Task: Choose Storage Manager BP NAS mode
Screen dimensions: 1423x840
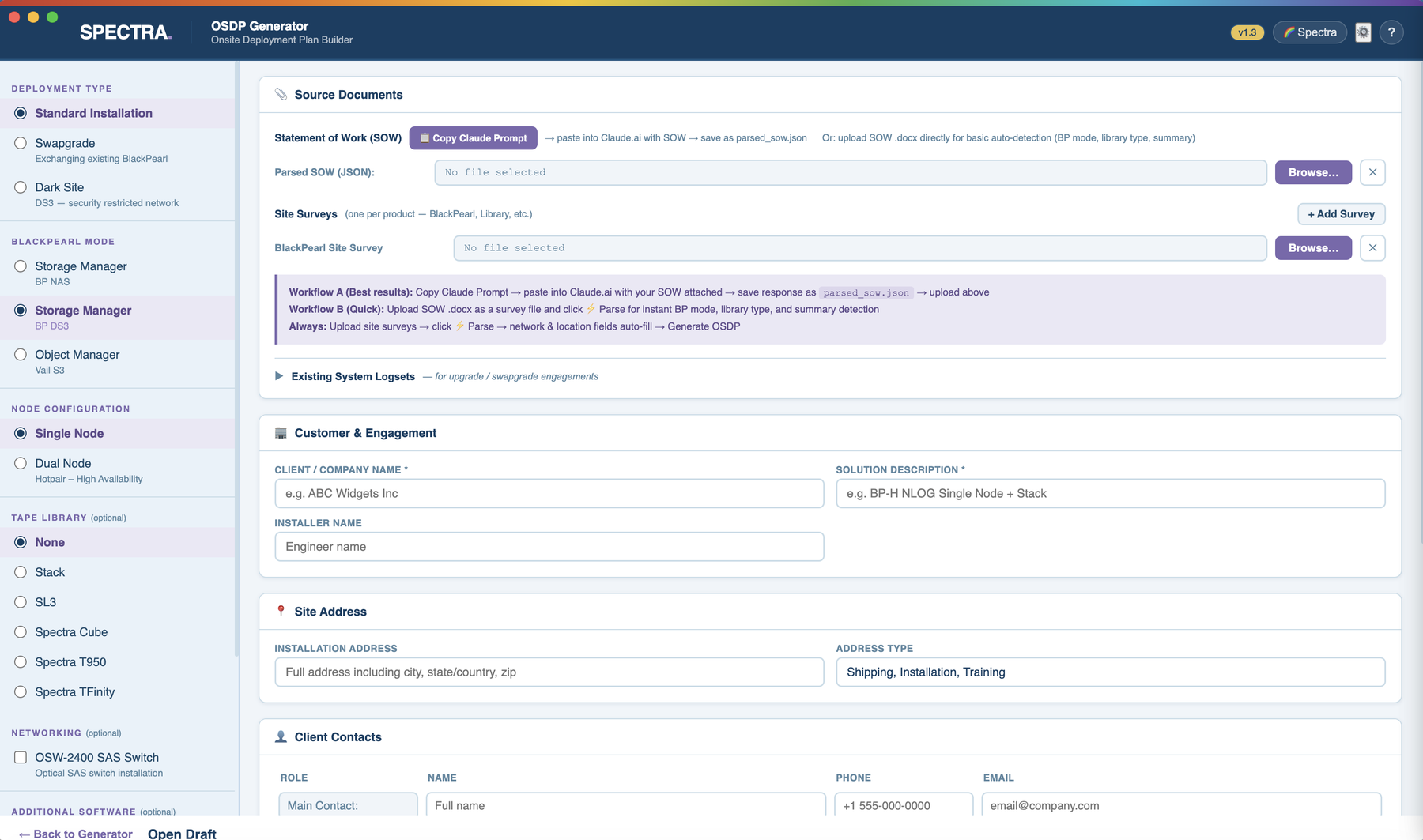Action: (21, 266)
